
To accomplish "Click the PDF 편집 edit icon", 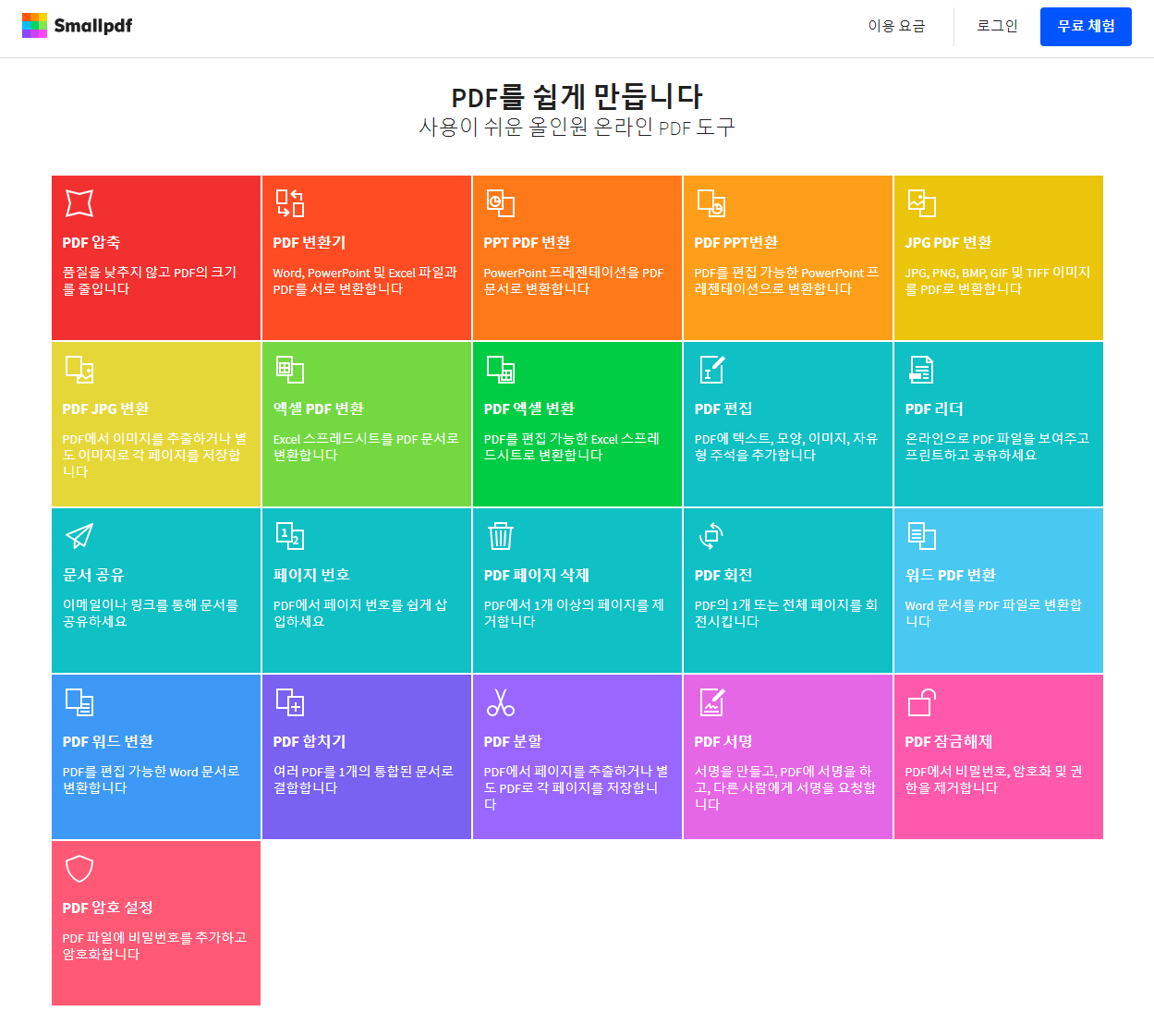I will 711,370.
